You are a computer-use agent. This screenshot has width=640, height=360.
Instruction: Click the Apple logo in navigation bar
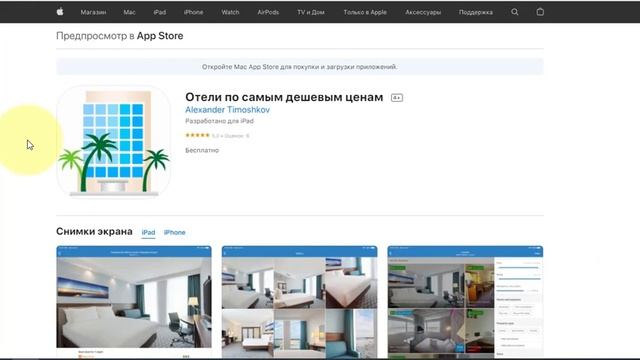click(60, 12)
